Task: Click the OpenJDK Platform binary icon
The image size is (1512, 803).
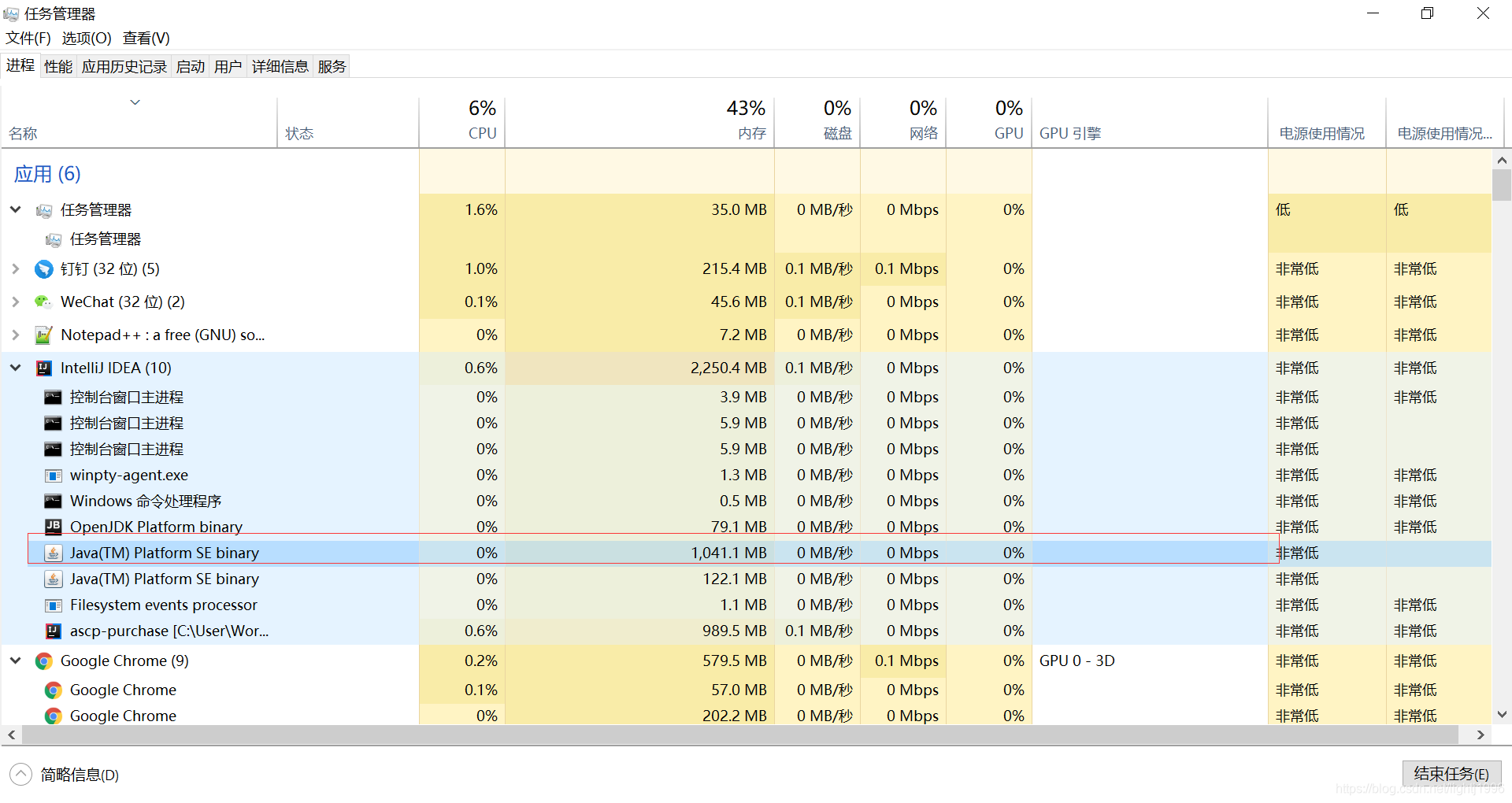Action: pyautogui.click(x=53, y=527)
